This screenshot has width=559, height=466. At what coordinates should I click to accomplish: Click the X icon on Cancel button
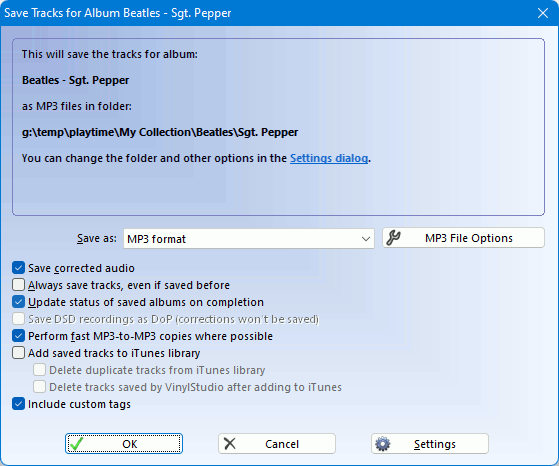click(230, 444)
